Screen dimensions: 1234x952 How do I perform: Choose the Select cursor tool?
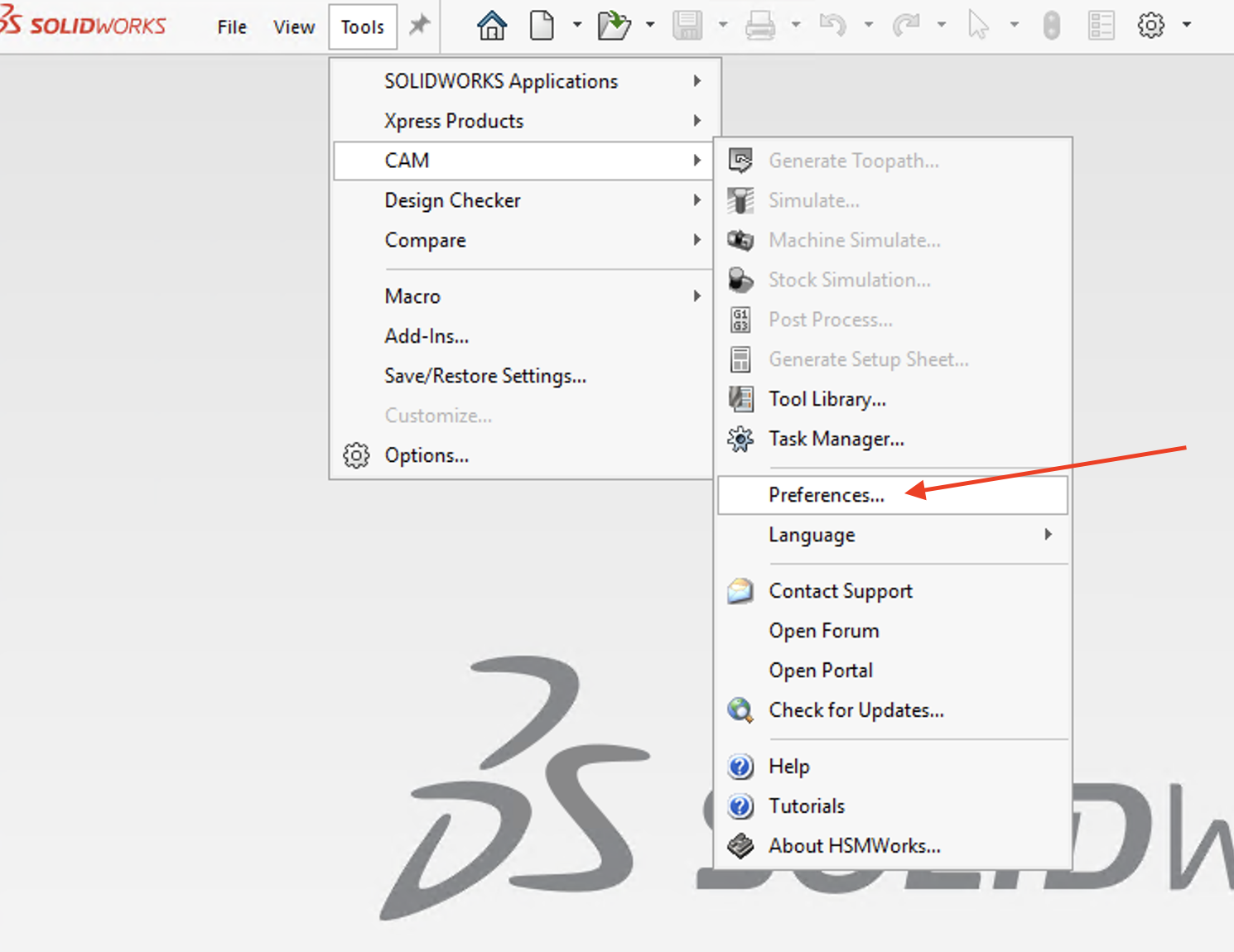tap(978, 26)
